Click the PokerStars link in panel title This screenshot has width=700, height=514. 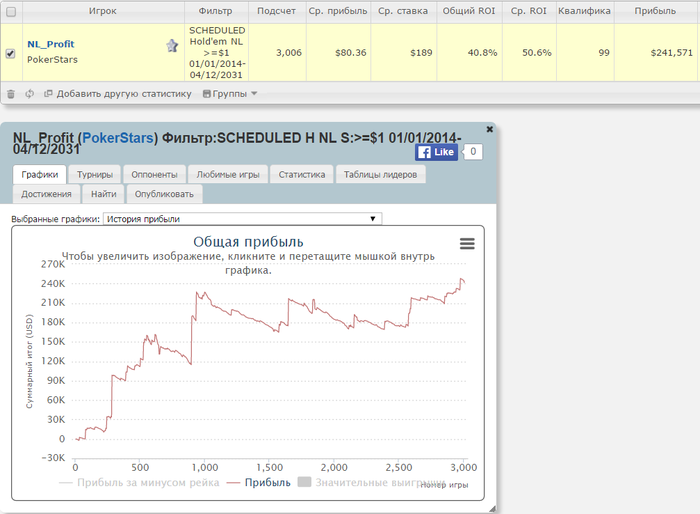point(118,138)
